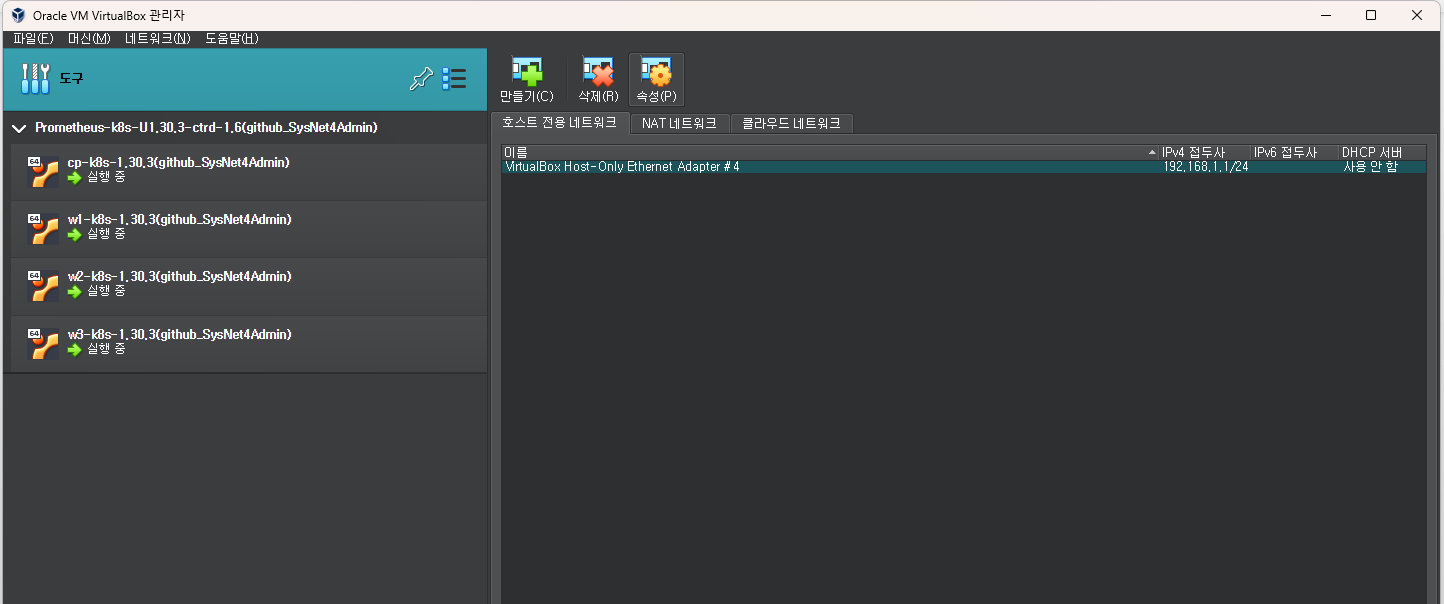Click running-state arrow of w3-k8s VM
This screenshot has height=604, width=1444.
[75, 349]
